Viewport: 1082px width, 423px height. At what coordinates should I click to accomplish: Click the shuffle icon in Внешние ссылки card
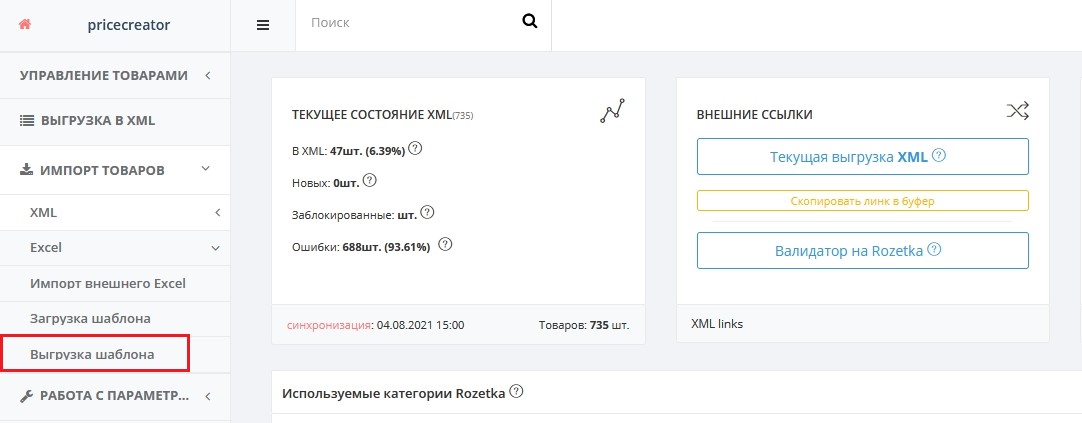point(1018,110)
